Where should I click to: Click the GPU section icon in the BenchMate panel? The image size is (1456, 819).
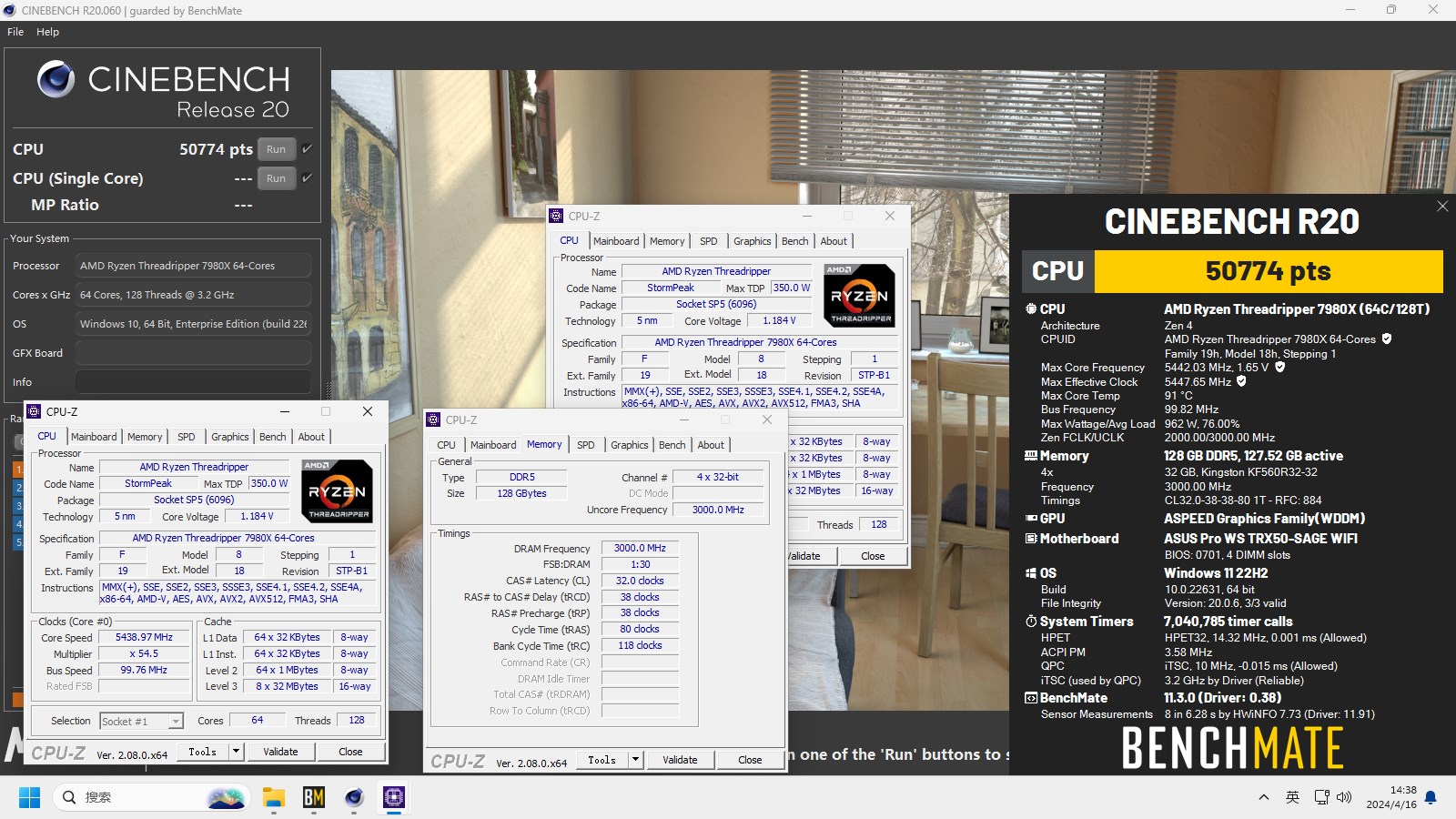(x=1031, y=518)
